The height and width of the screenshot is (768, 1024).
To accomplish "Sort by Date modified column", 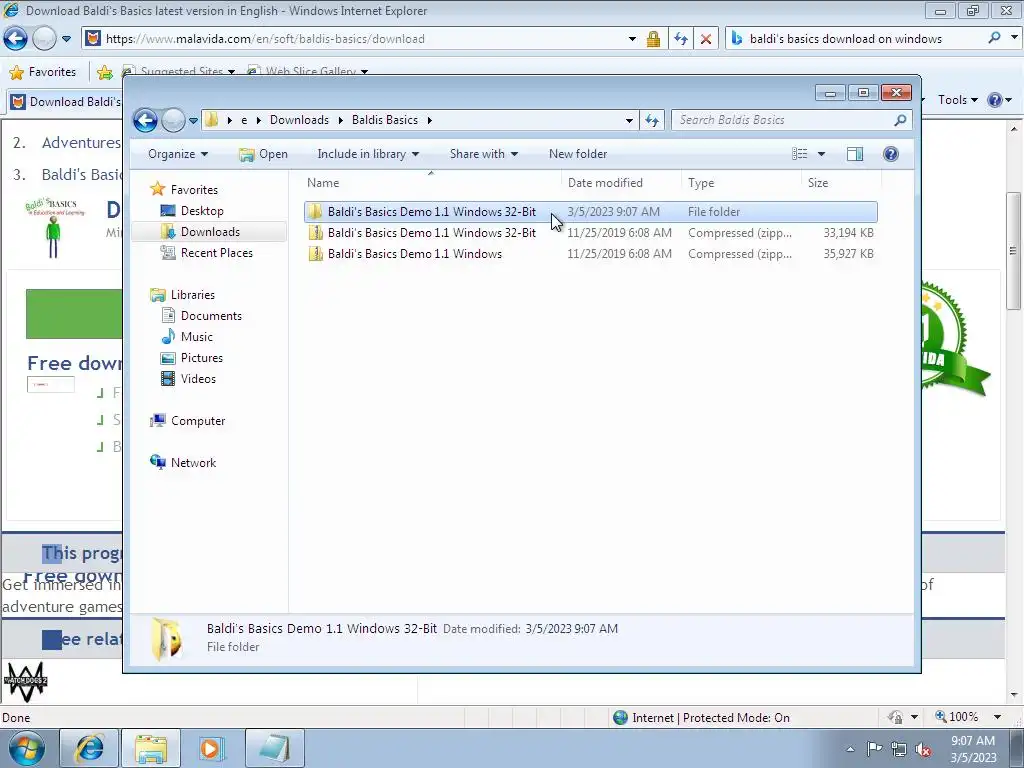I will click(x=620, y=183).
